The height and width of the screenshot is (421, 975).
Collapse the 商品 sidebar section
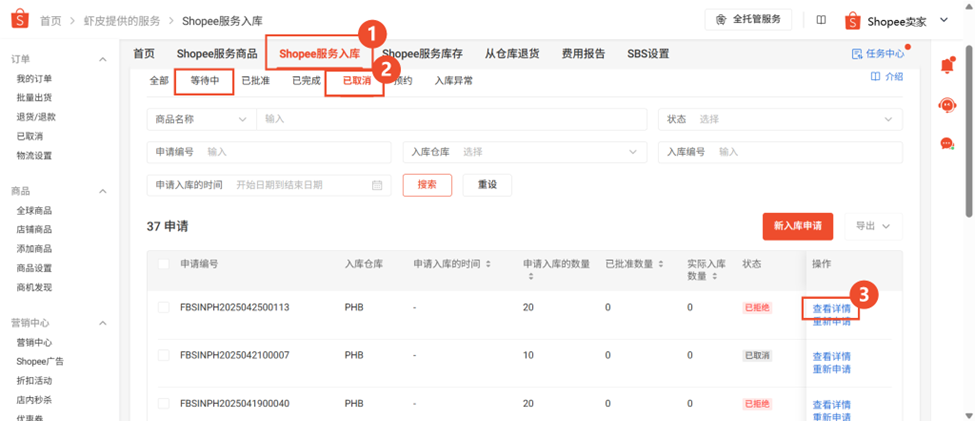103,192
